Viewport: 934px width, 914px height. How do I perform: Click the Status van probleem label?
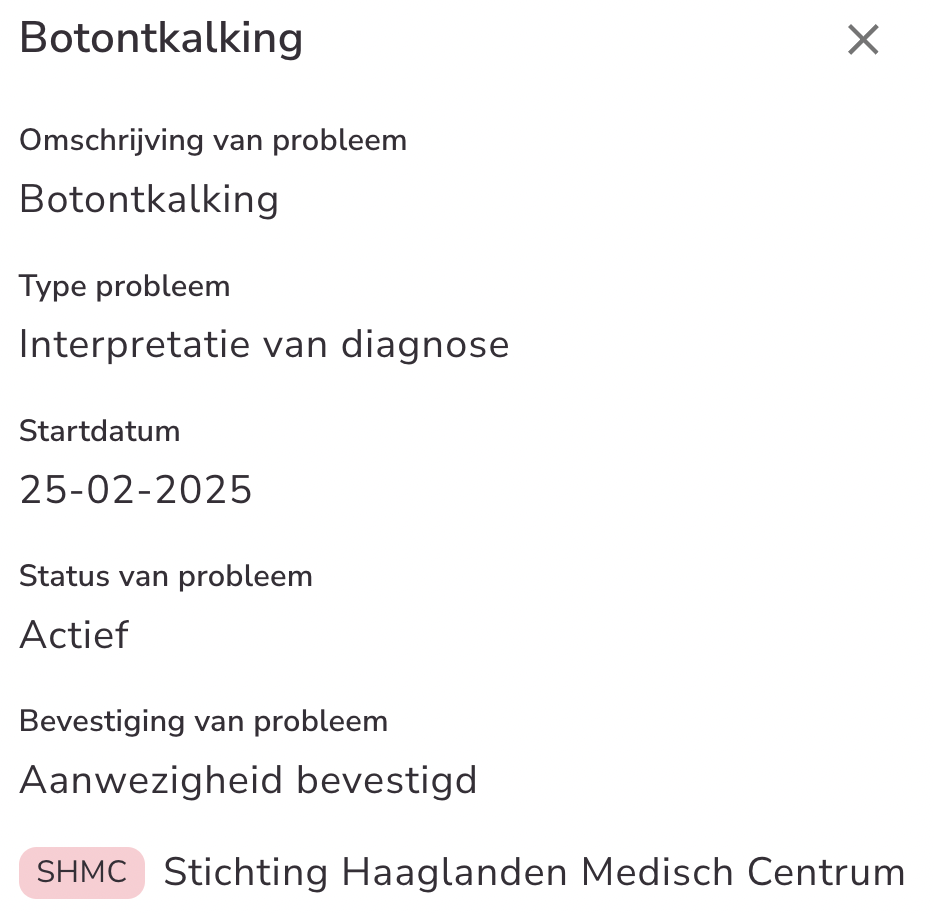click(x=166, y=577)
